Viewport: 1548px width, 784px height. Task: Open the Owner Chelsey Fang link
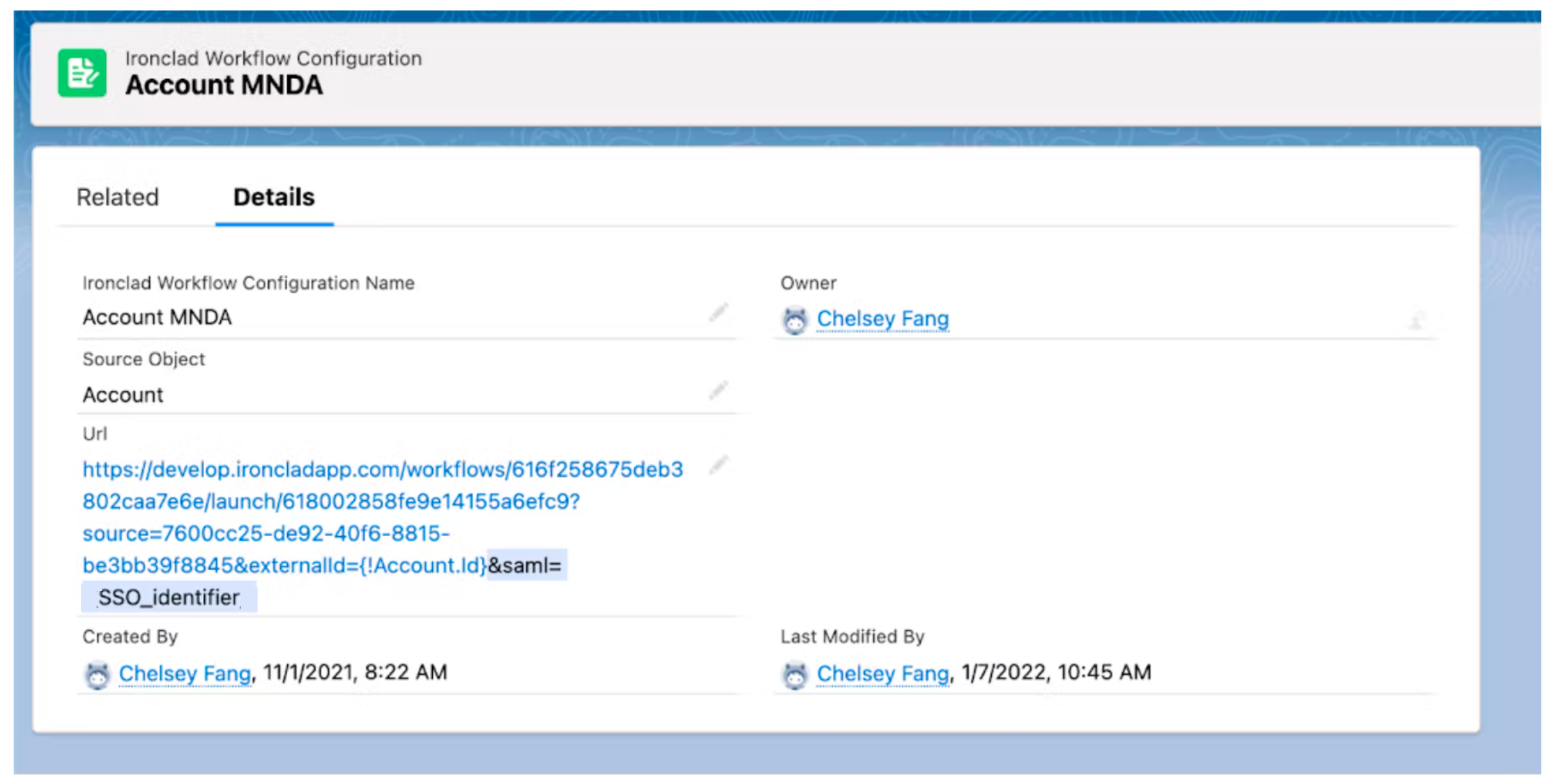point(882,319)
